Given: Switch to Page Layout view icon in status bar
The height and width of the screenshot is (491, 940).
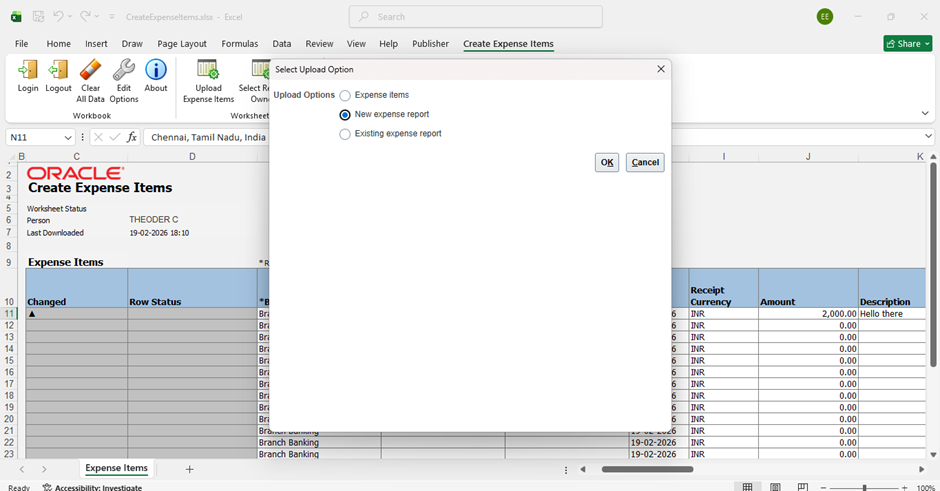Looking at the screenshot, I should click(x=775, y=487).
